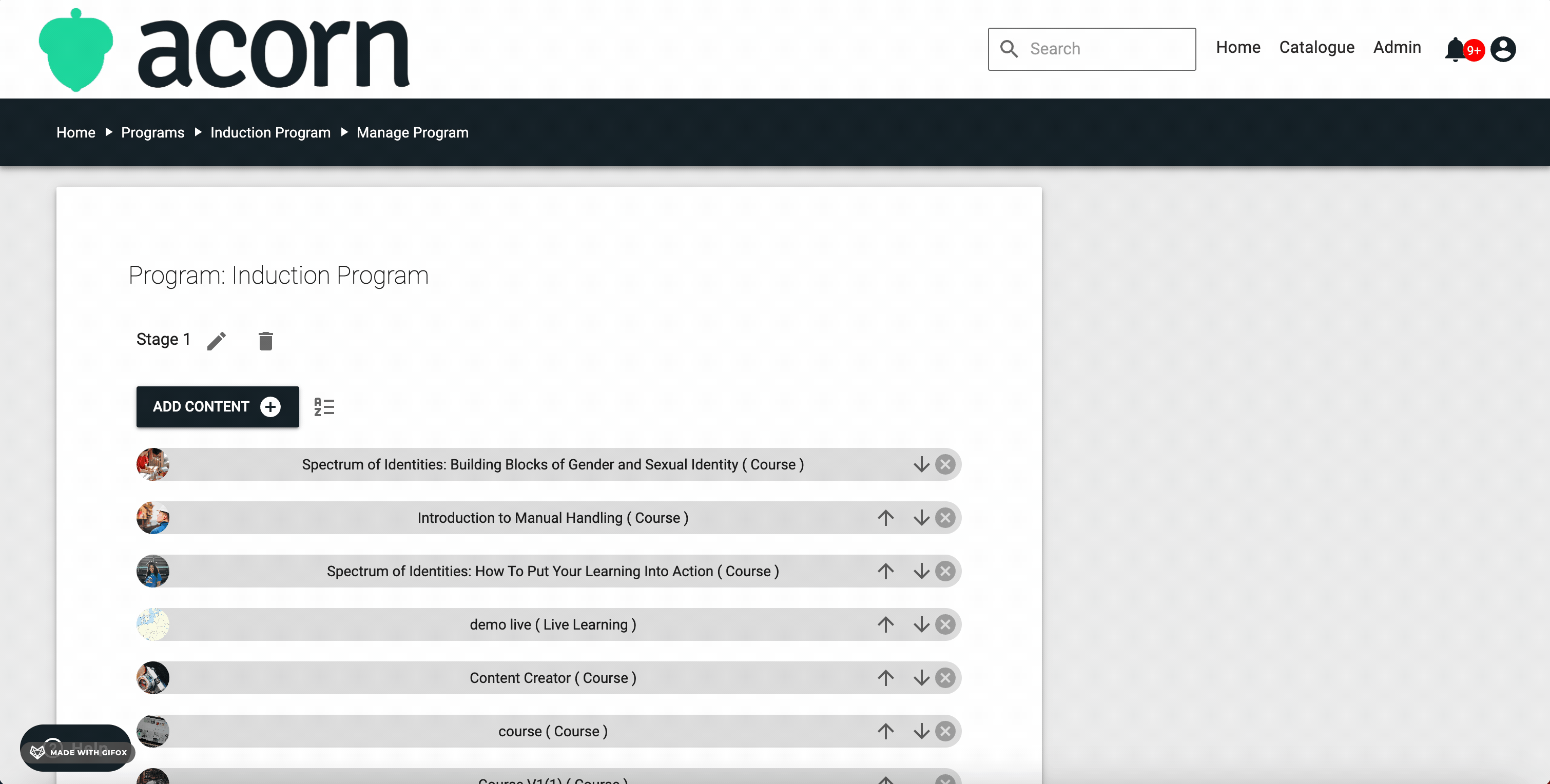Go to Programs breadcrumb link

(x=153, y=132)
